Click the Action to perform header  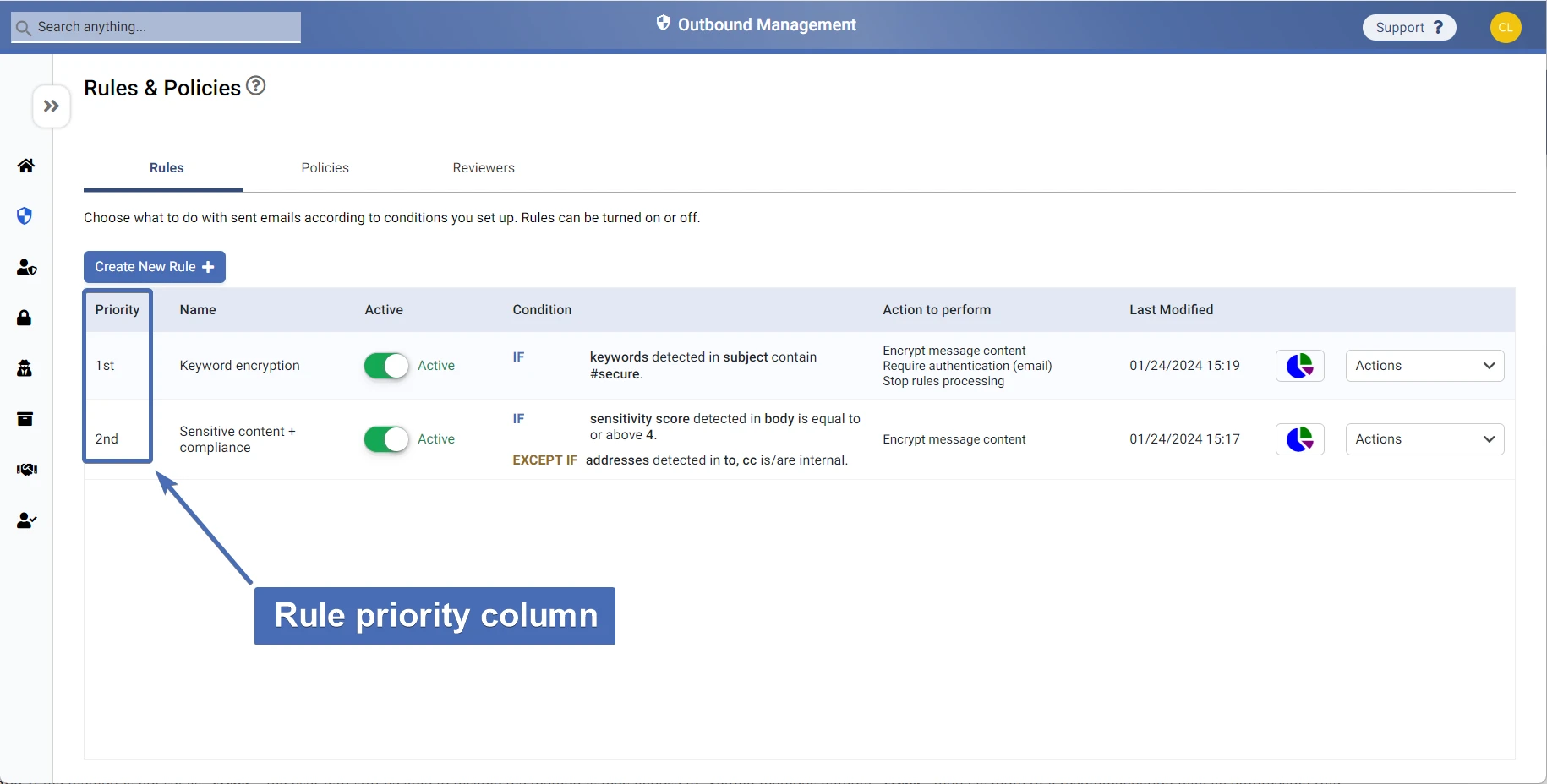(x=937, y=310)
